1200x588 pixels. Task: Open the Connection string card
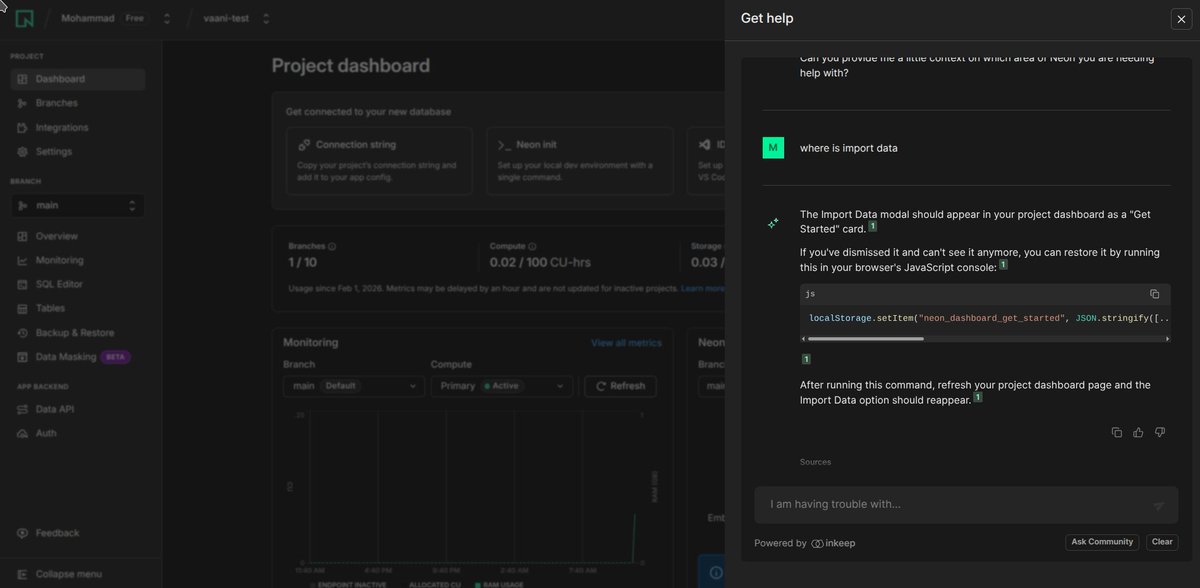pos(378,161)
